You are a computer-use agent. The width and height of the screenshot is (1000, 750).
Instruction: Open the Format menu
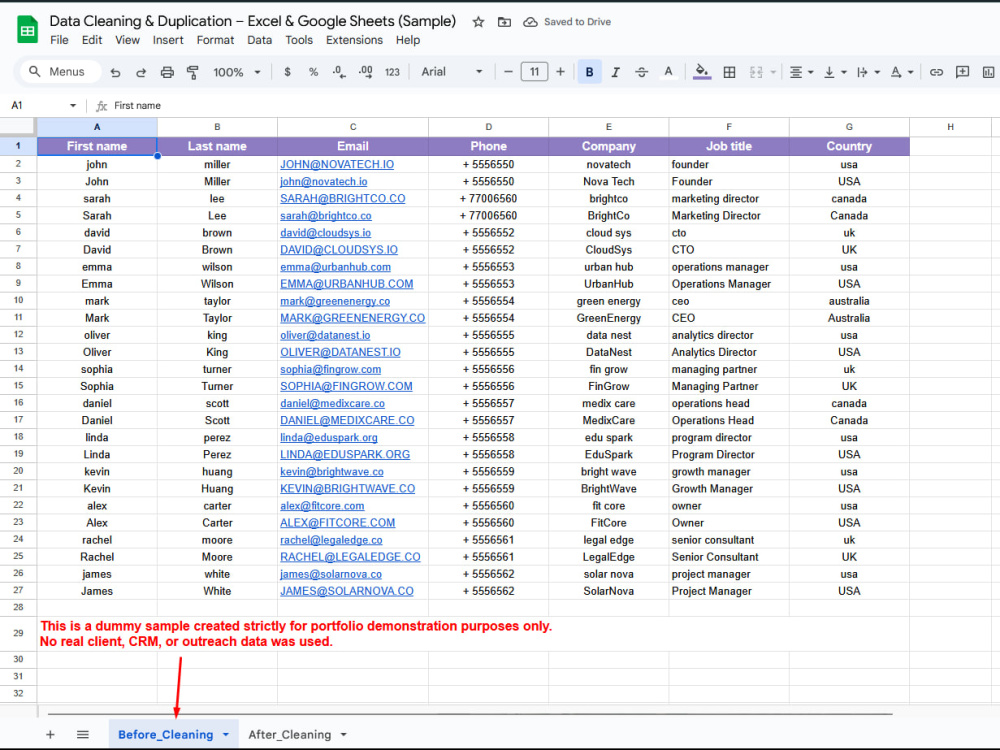(215, 40)
